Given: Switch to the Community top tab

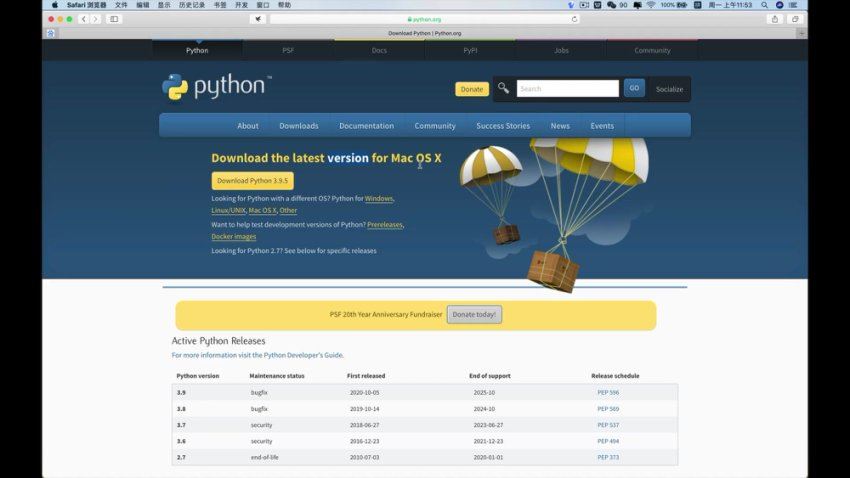Looking at the screenshot, I should [652, 50].
